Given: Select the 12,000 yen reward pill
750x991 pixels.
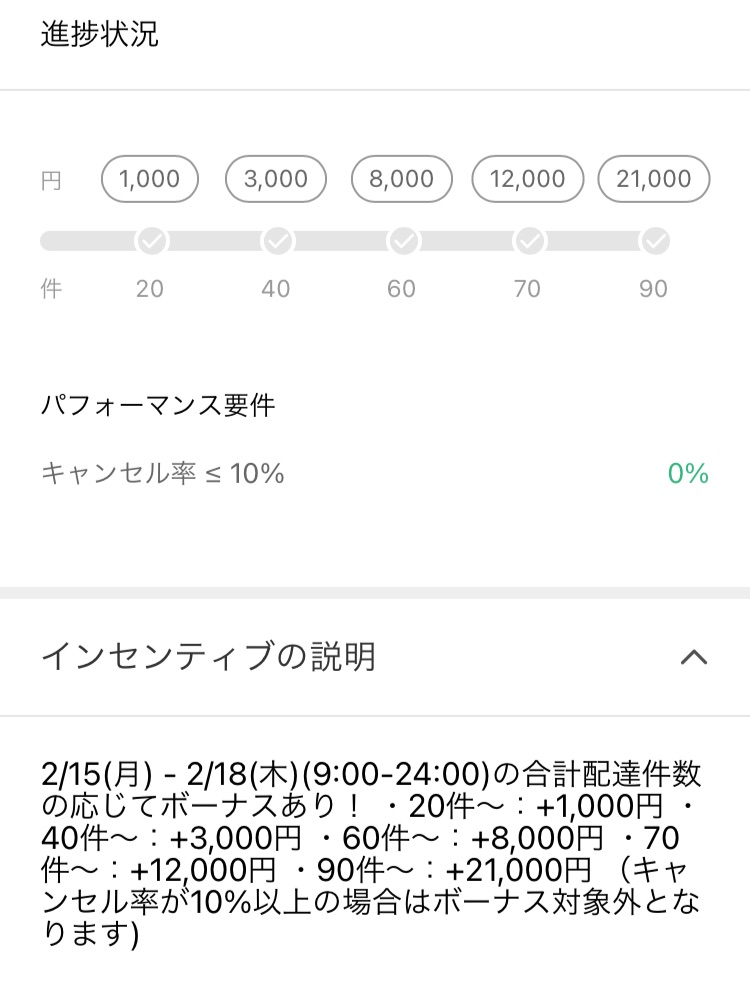Looking at the screenshot, I should coord(527,179).
